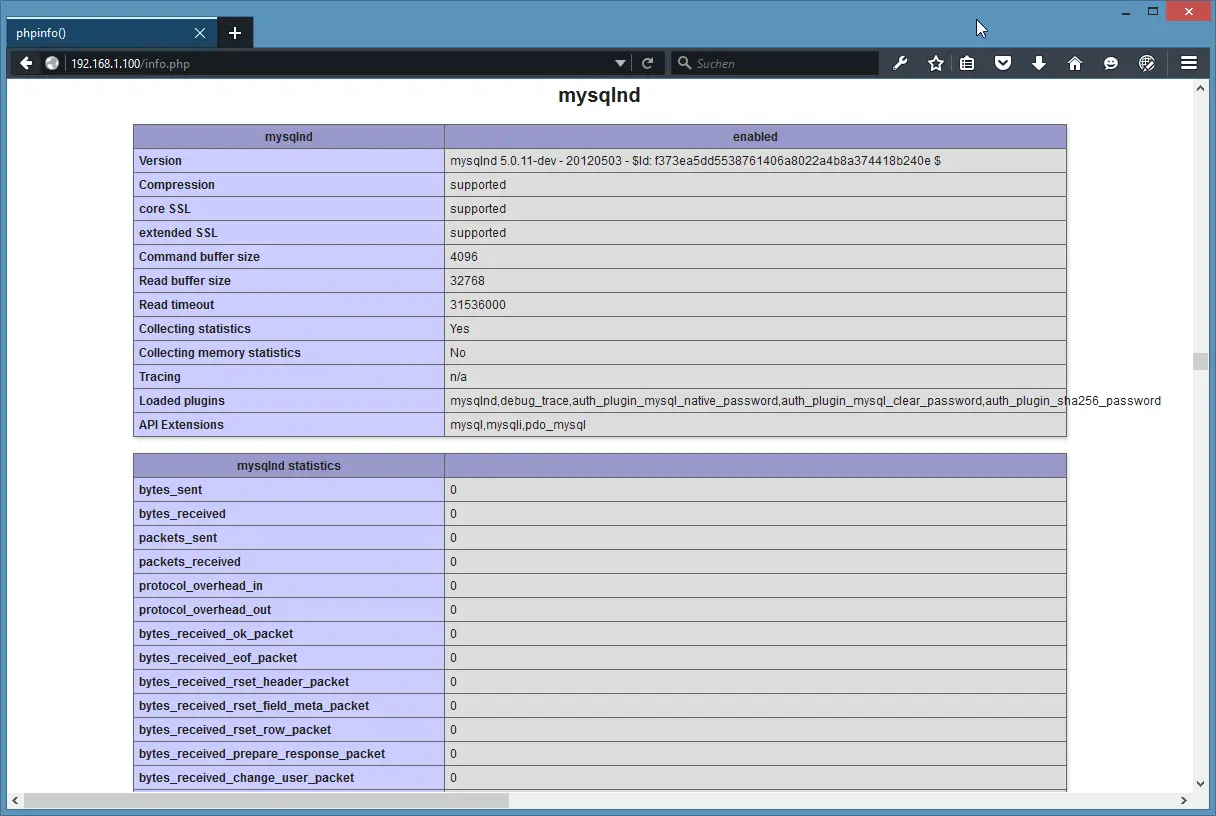1216x816 pixels.
Task: Open the hamburger menu
Action: (1189, 63)
